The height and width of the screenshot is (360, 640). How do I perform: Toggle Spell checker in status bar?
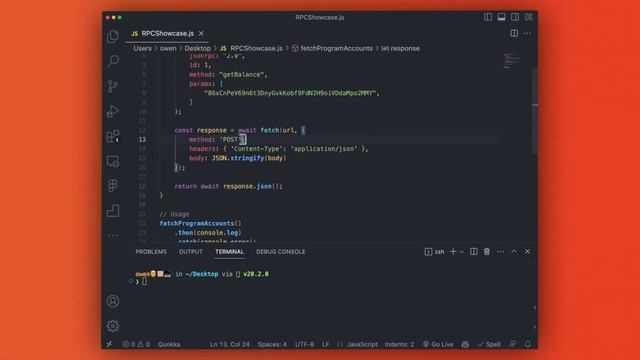click(x=489, y=344)
